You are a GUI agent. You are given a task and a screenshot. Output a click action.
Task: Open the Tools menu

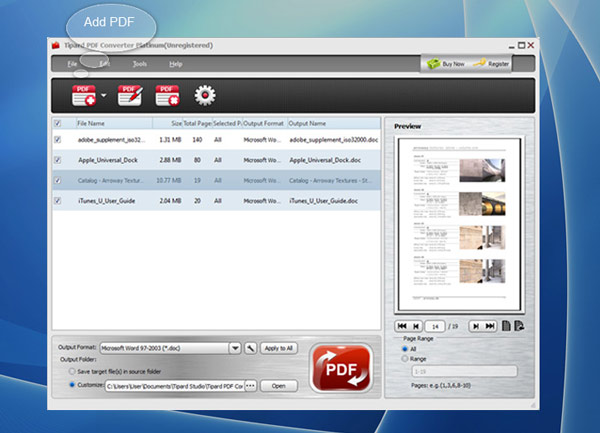[140, 64]
